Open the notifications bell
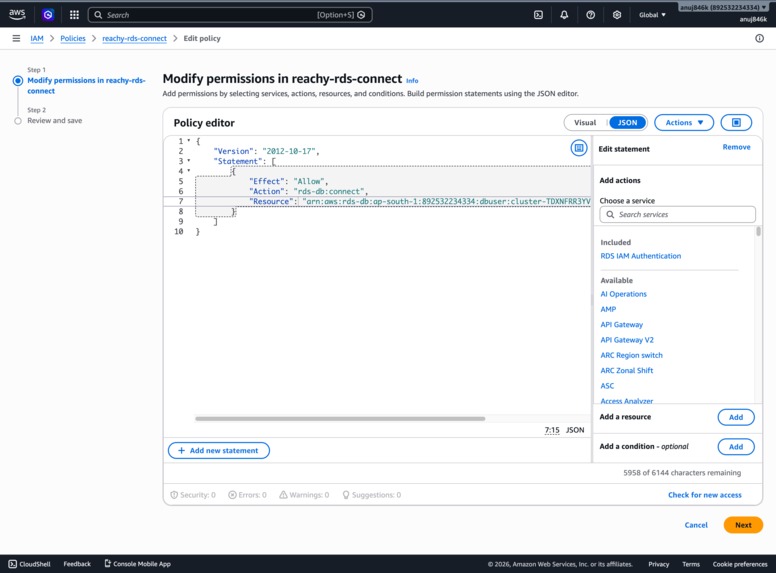The height and width of the screenshot is (573, 776). [564, 15]
